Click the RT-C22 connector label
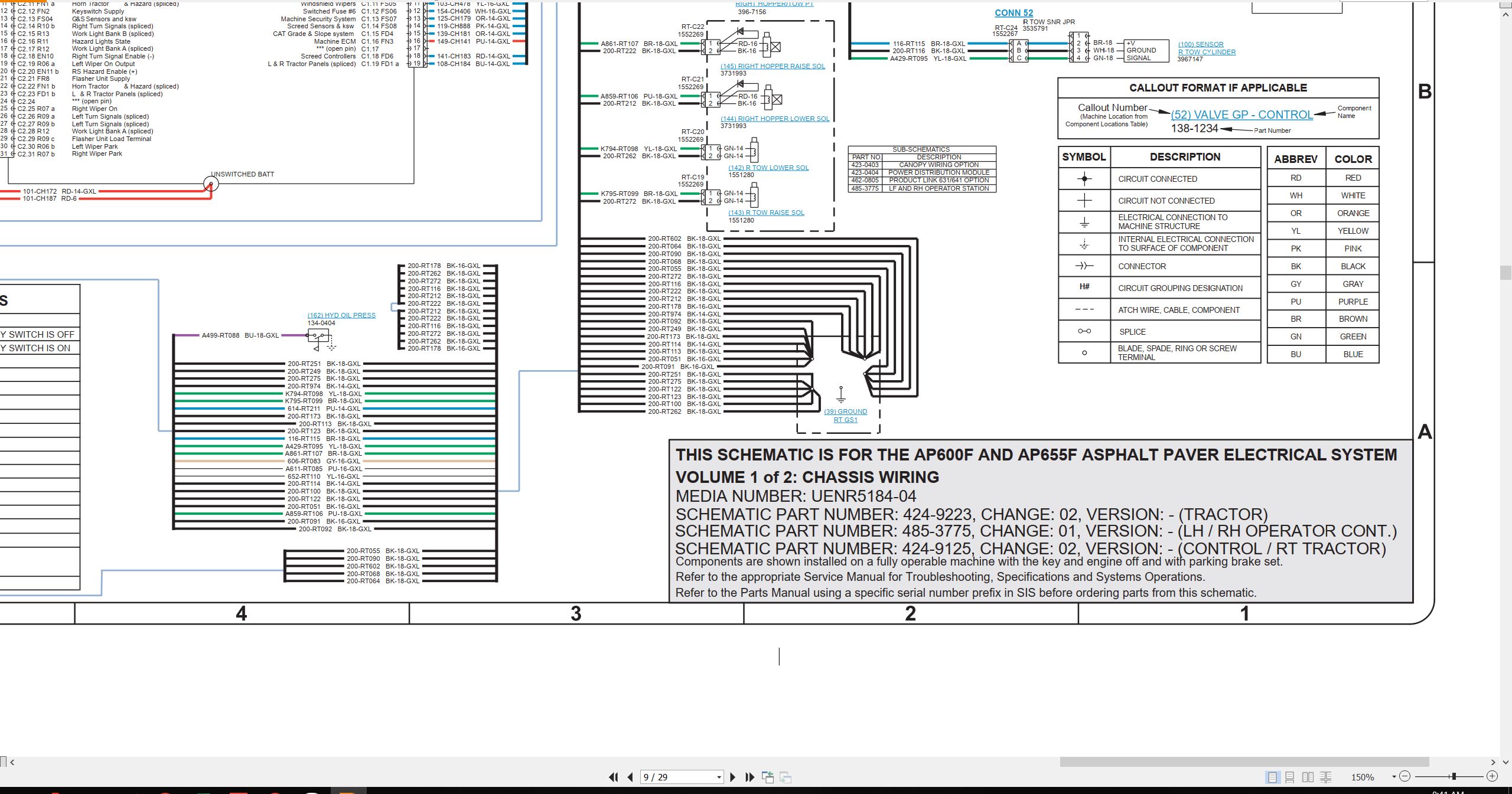The height and width of the screenshot is (794, 1512). [693, 27]
